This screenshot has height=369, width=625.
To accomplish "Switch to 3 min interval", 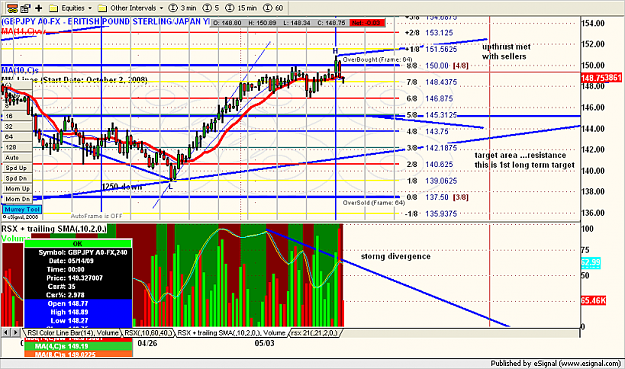I will coord(183,8).
